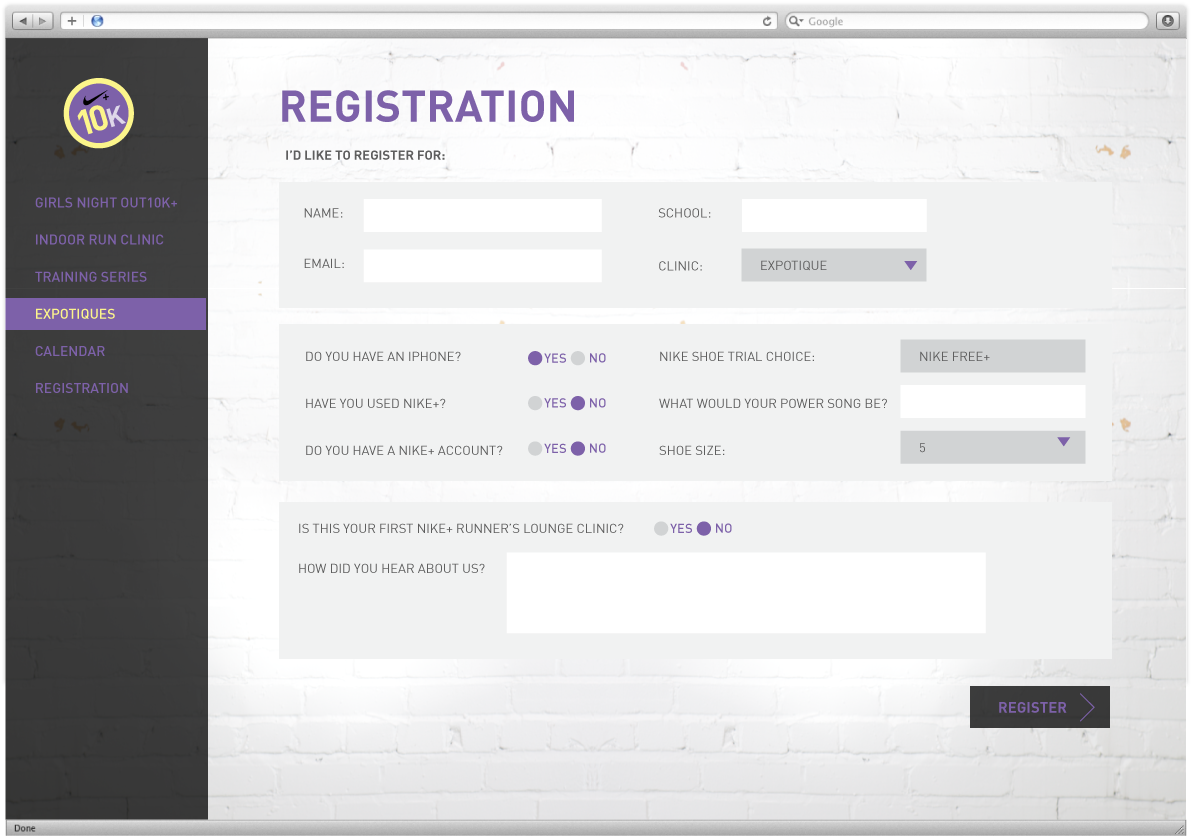Open Indoor Run Clinic menu item
This screenshot has height=836, width=1191.
click(x=100, y=240)
